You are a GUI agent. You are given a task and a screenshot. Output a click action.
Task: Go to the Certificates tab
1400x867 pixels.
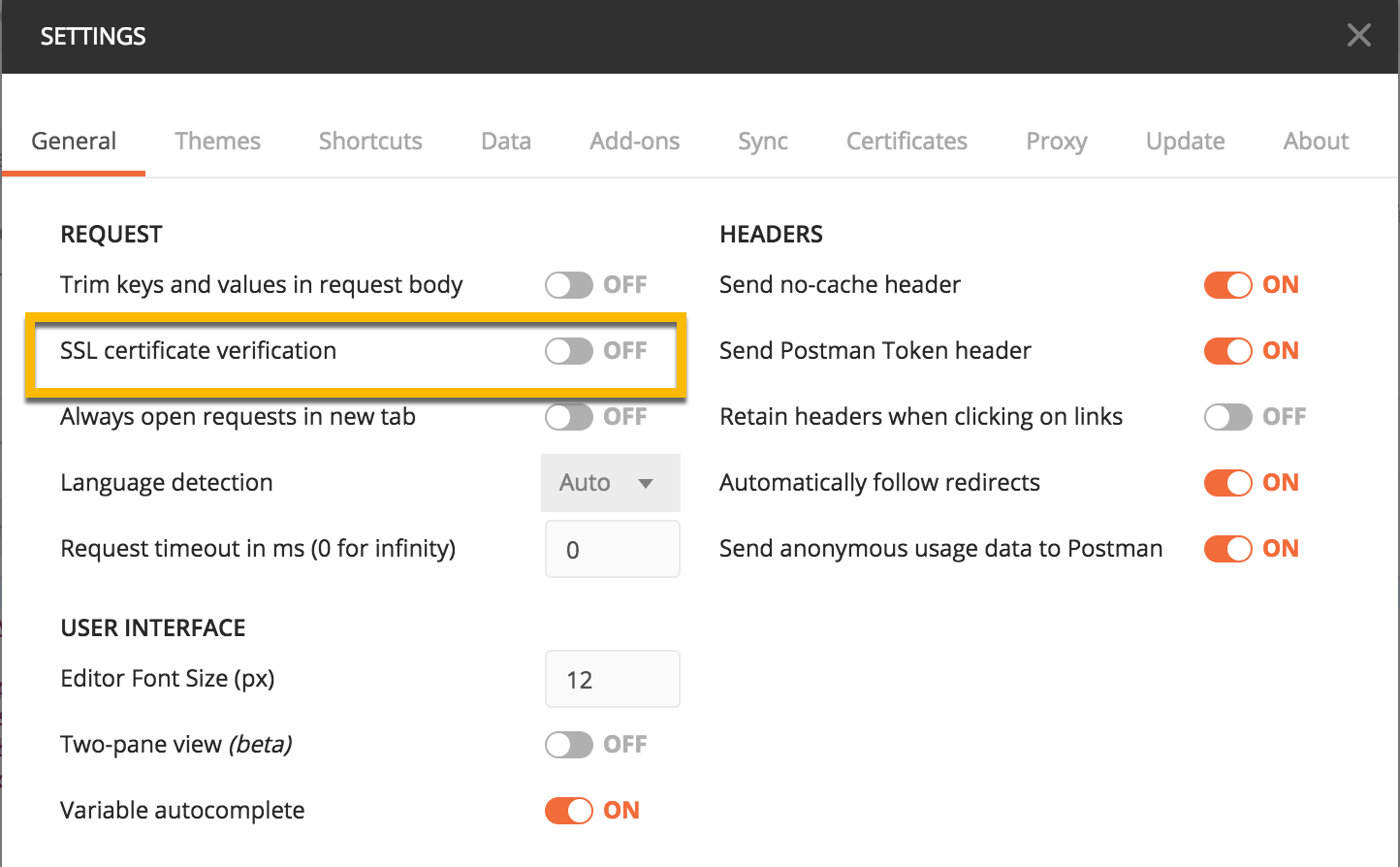[907, 142]
